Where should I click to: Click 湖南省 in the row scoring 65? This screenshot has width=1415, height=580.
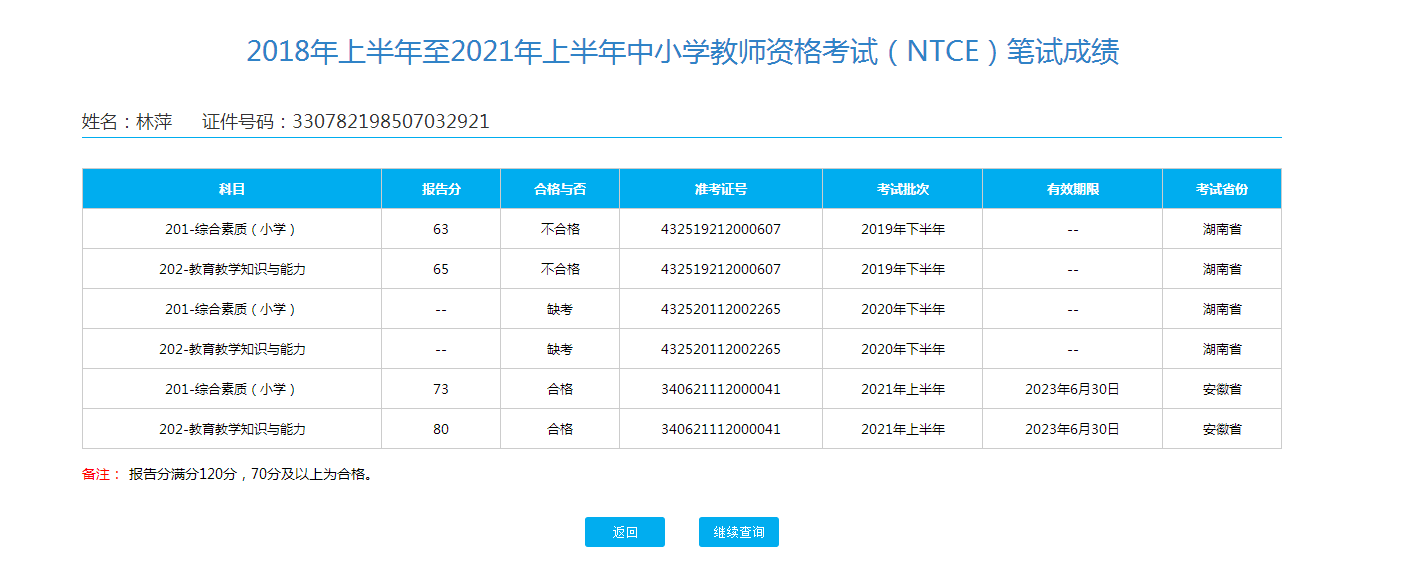(x=1222, y=269)
